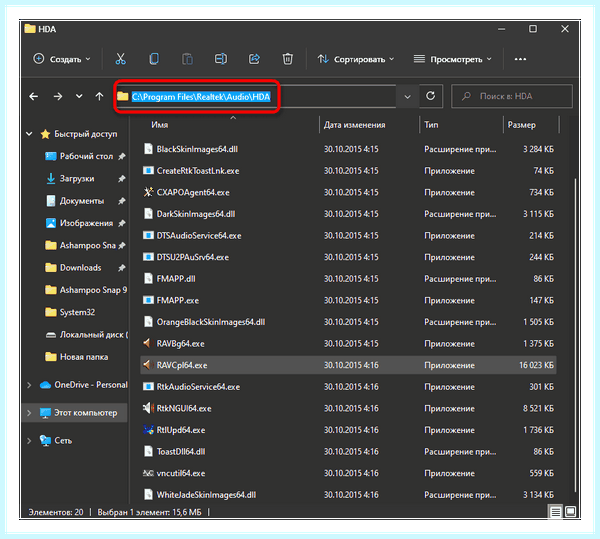Go forward with the right arrow

58,96
